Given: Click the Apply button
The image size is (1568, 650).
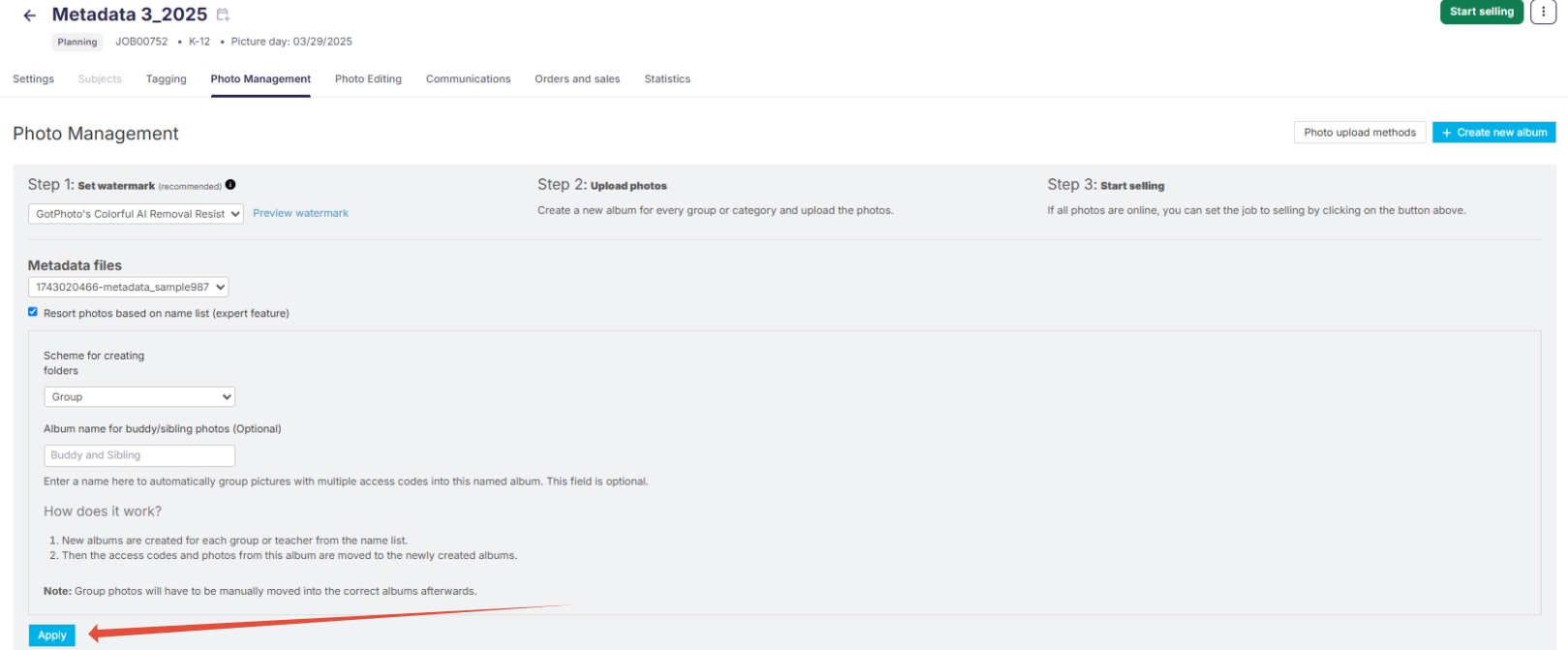Looking at the screenshot, I should pos(52,635).
